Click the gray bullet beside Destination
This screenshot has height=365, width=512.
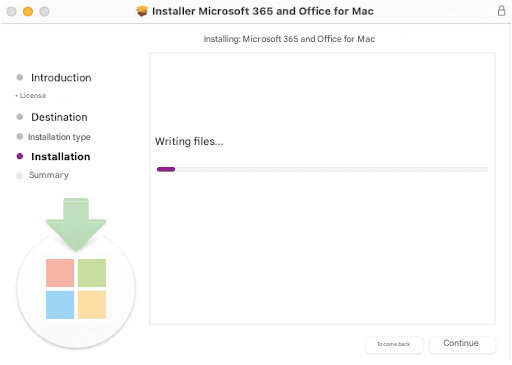20,117
